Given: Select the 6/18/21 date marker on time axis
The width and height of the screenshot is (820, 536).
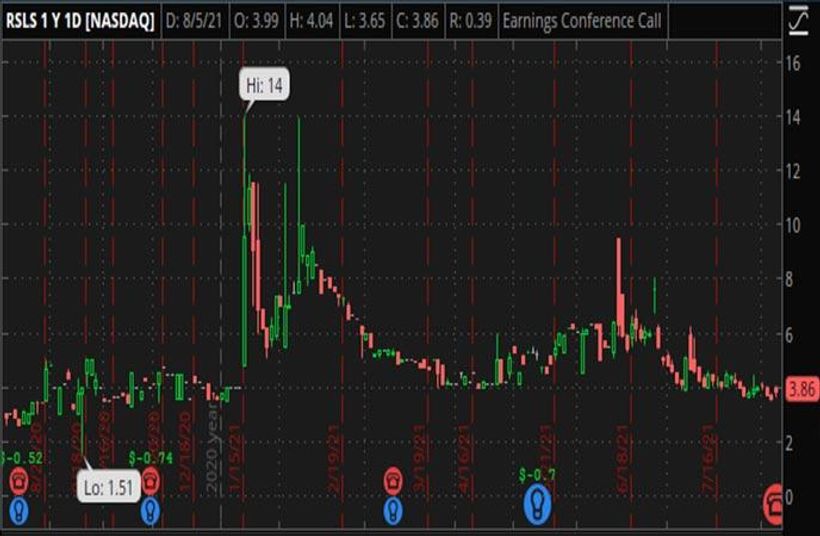Looking at the screenshot, I should (621, 453).
